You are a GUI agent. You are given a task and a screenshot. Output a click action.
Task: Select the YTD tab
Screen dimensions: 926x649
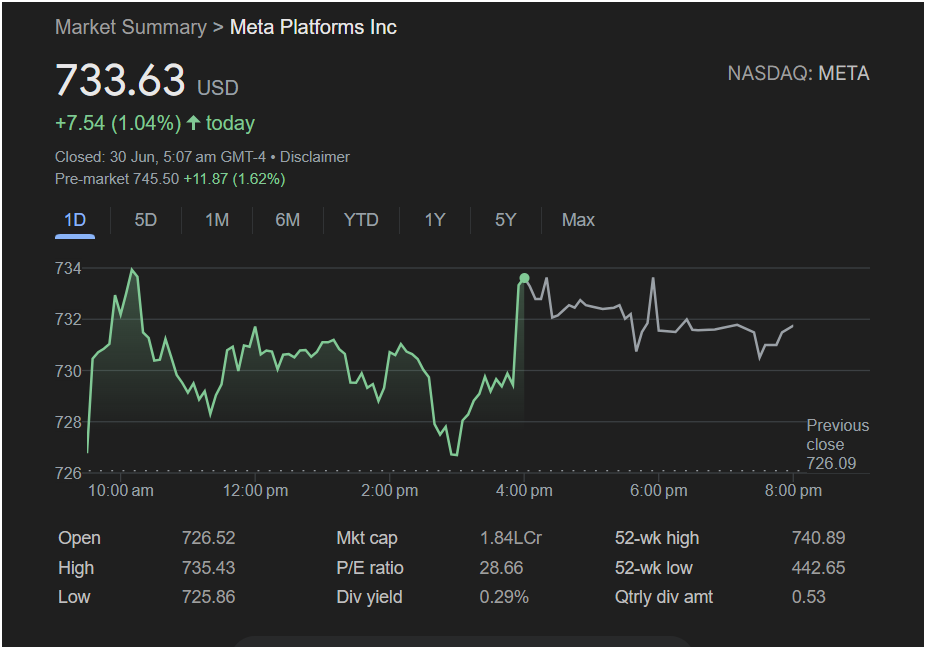point(361,220)
